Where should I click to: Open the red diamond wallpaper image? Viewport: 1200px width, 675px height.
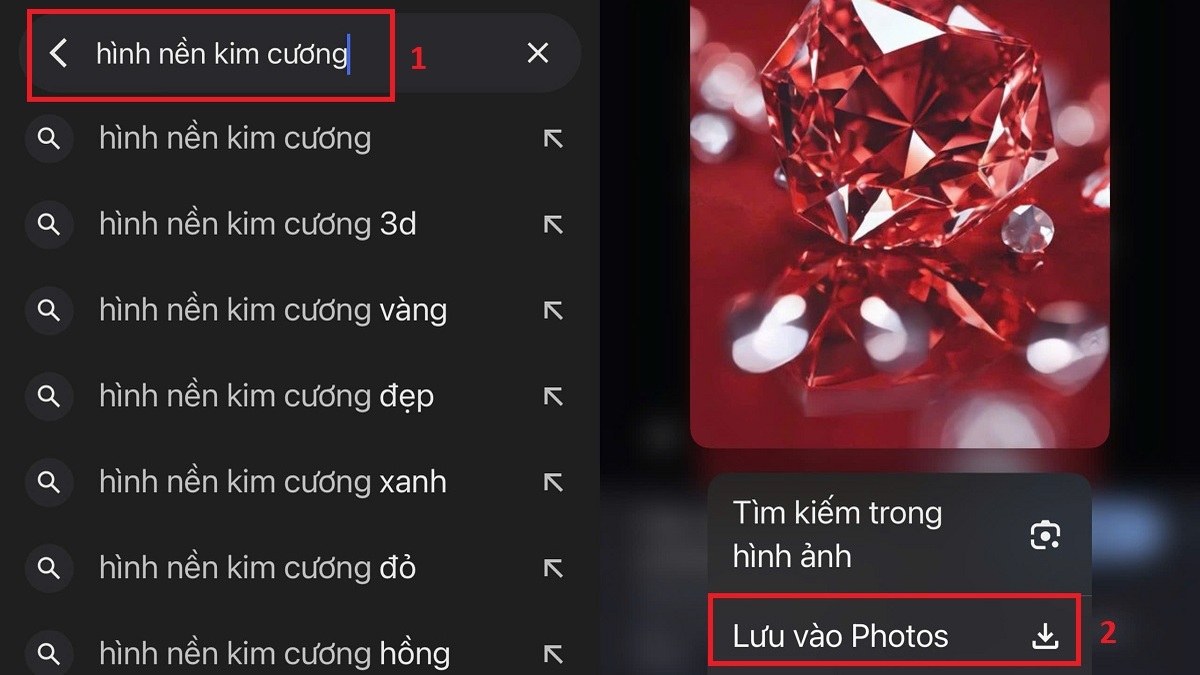point(899,223)
